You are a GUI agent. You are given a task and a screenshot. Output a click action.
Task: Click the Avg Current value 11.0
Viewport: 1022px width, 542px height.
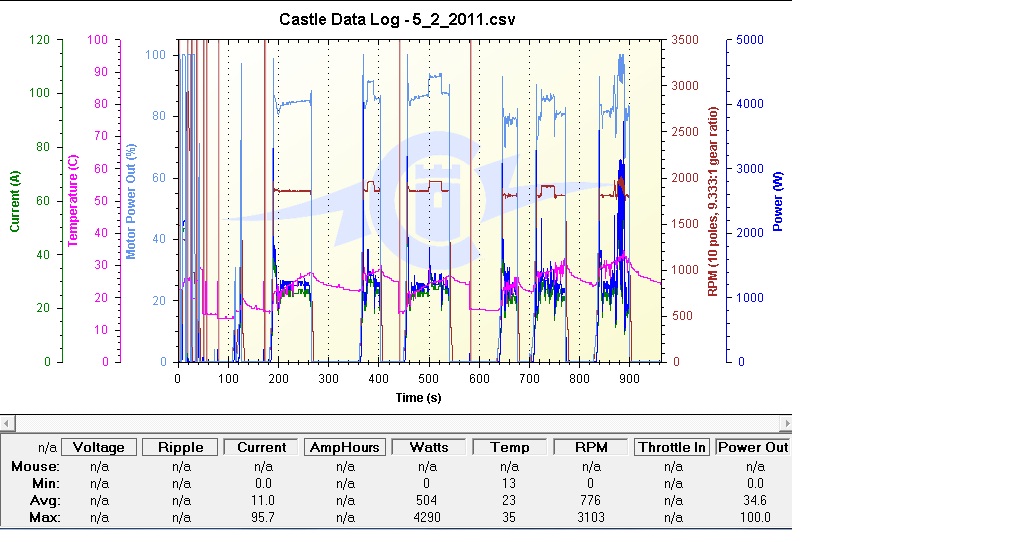coord(263,500)
